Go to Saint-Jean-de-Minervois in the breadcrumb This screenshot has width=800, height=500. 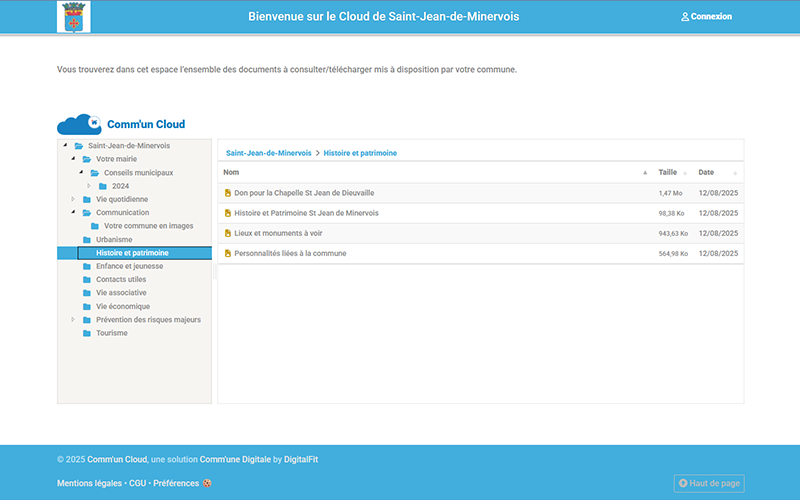pos(268,153)
